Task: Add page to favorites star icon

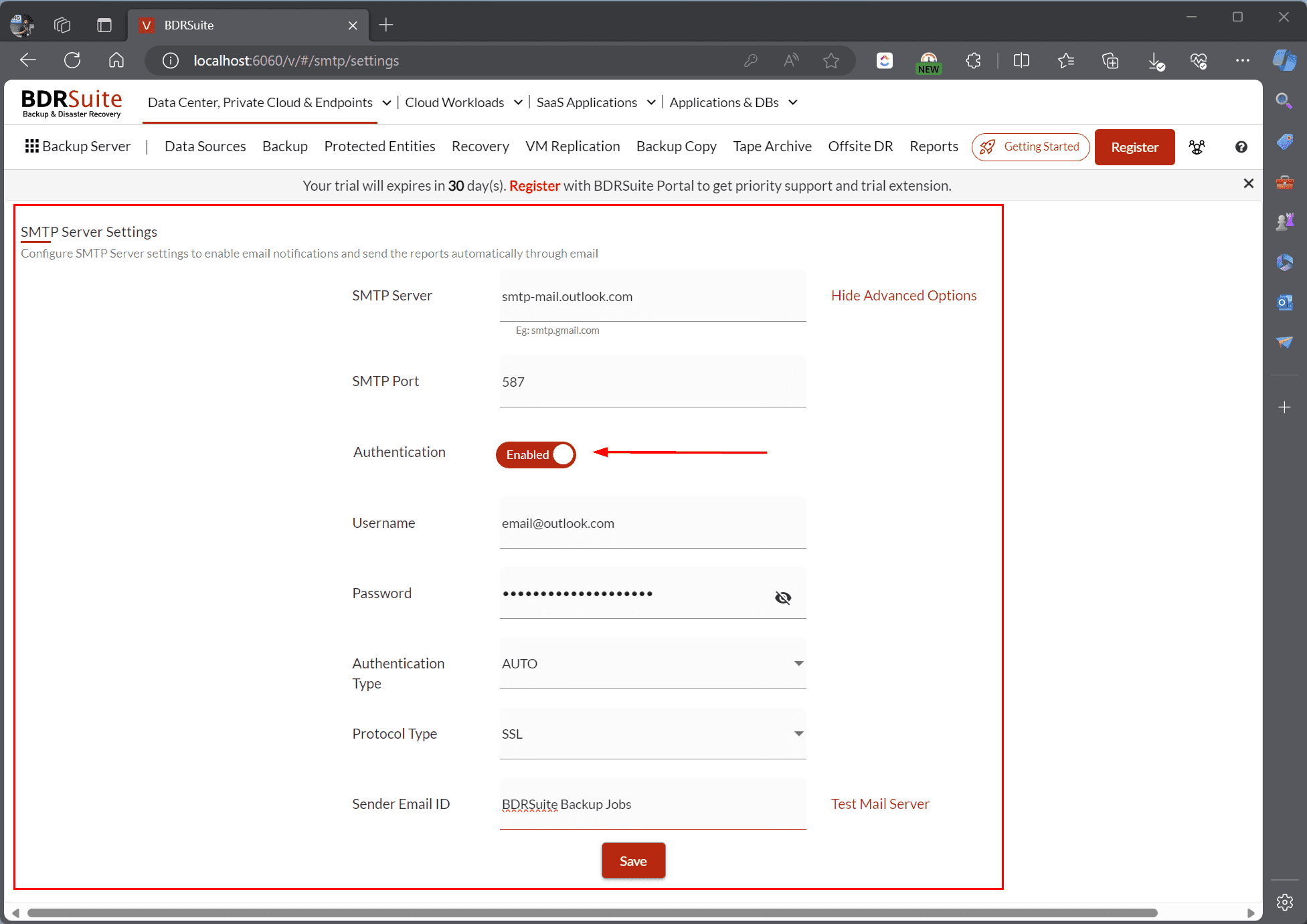Action: pyautogui.click(x=831, y=61)
